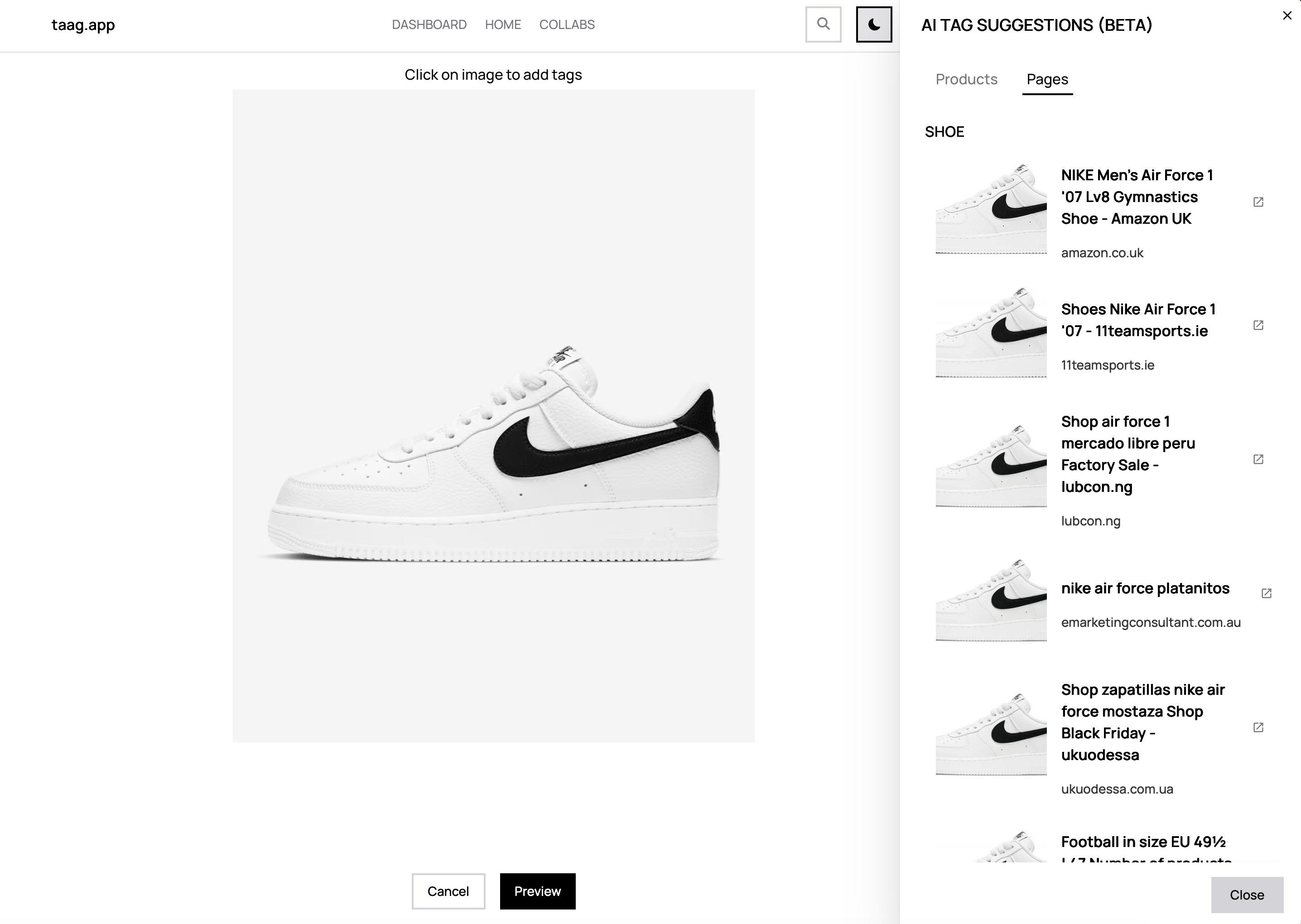The height and width of the screenshot is (924, 1301).
Task: Switch to the Products tab
Action: pos(966,79)
